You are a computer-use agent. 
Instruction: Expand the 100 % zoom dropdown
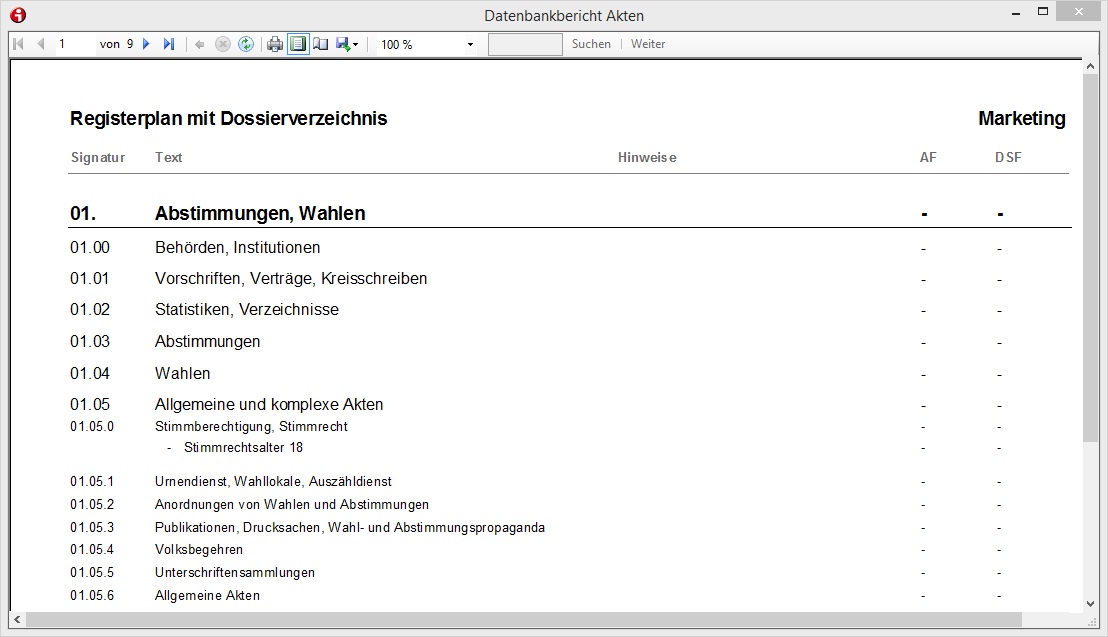[x=470, y=45]
